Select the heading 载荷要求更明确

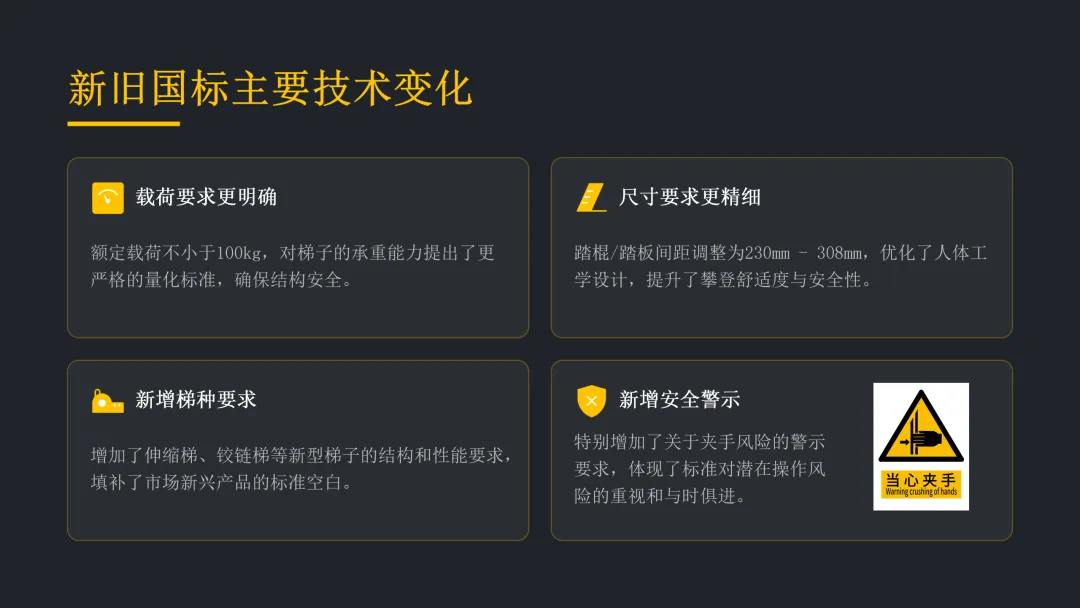pos(206,198)
